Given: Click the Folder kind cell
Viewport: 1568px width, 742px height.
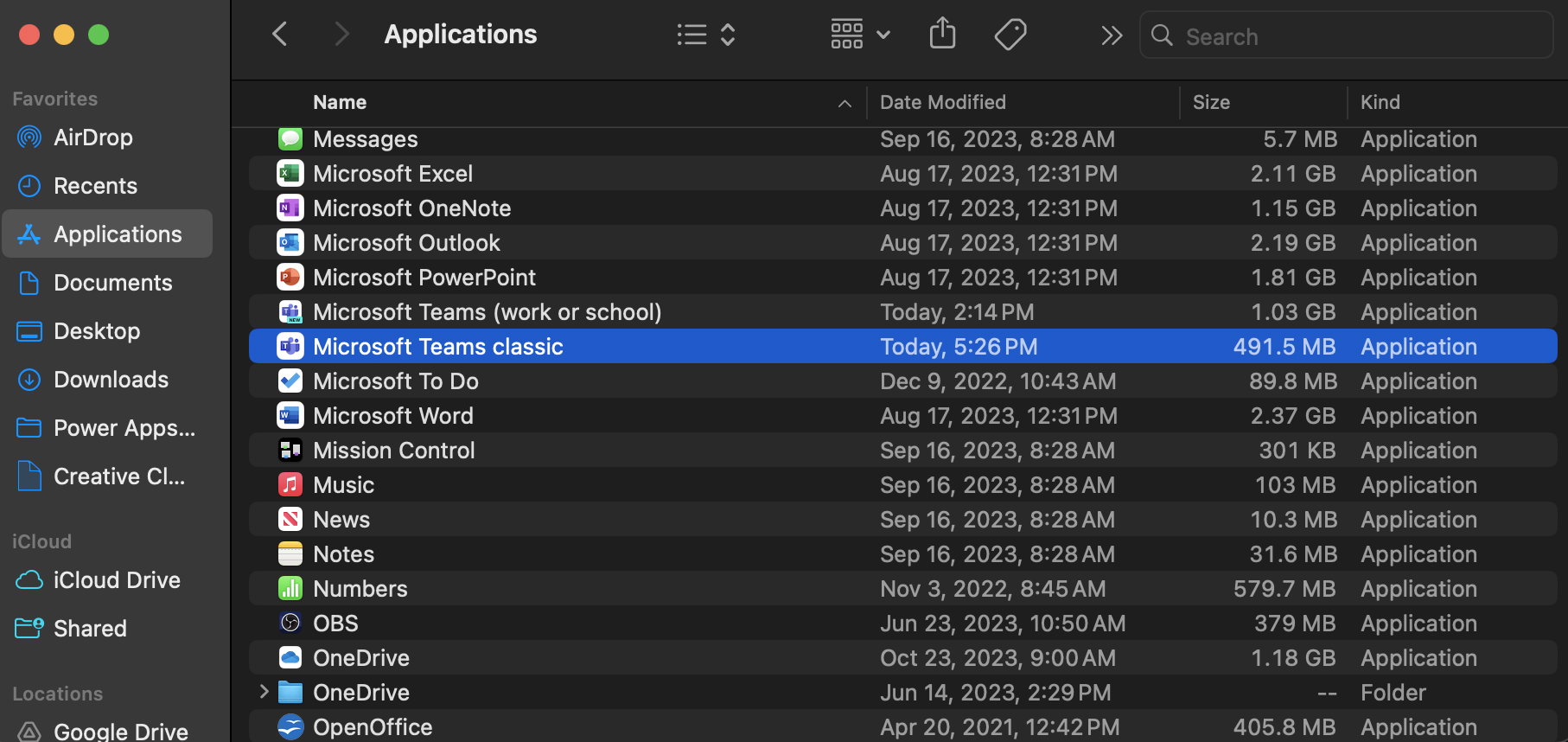Looking at the screenshot, I should (x=1393, y=693).
